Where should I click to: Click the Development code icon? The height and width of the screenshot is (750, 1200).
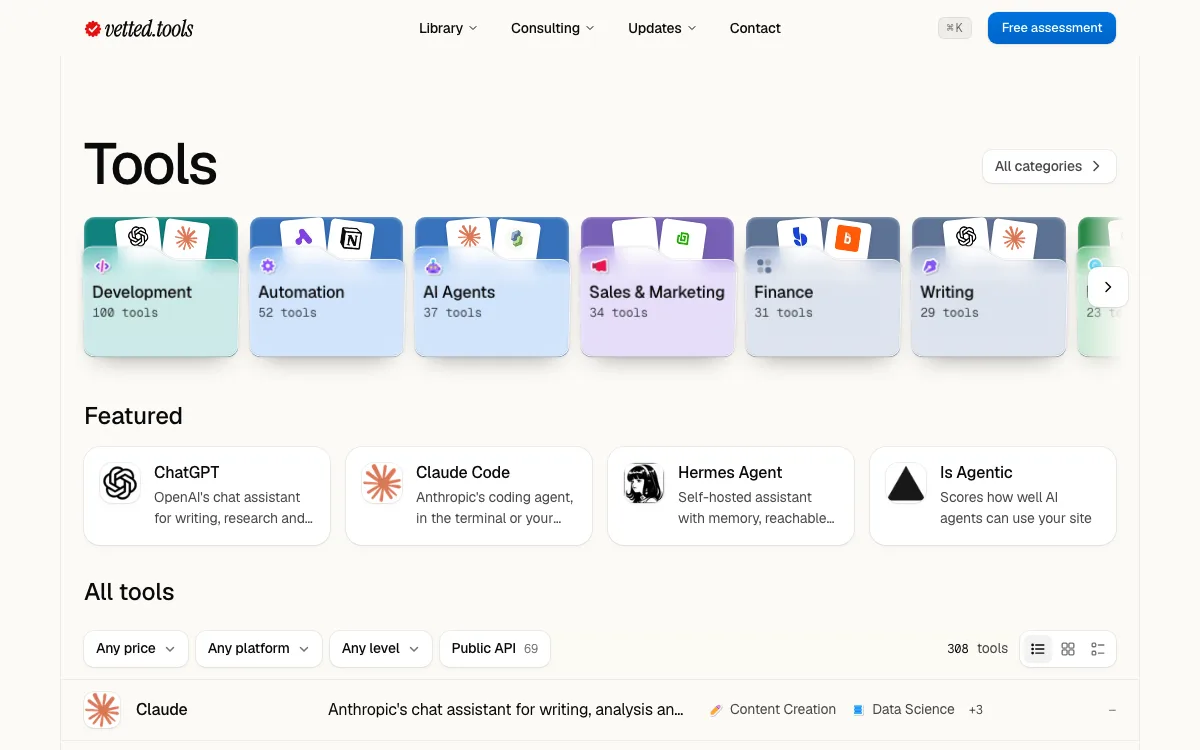click(101, 266)
